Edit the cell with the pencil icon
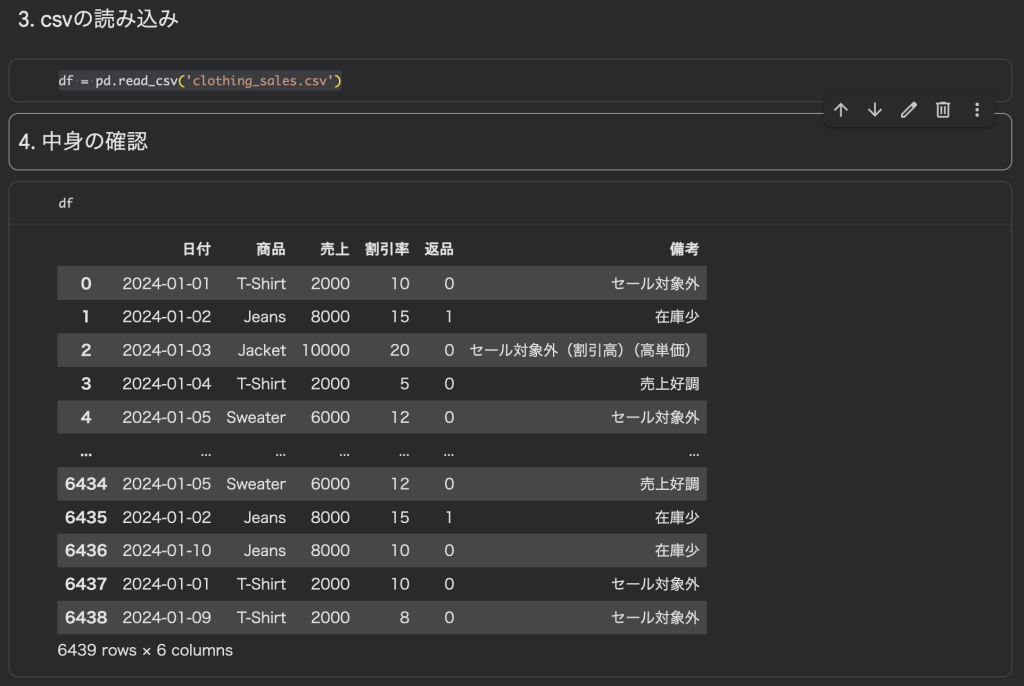 pos(909,110)
